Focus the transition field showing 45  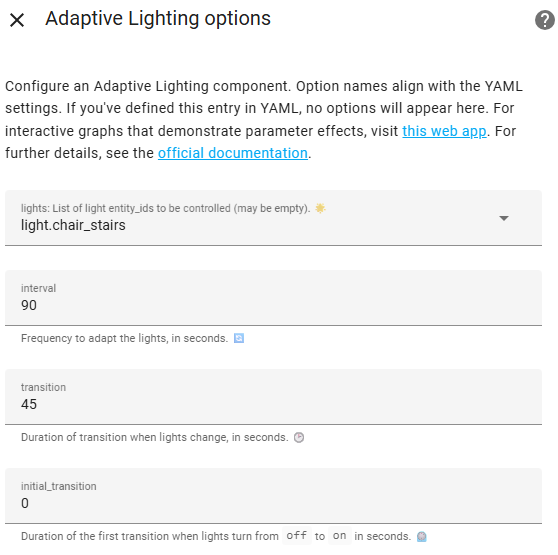273,396
